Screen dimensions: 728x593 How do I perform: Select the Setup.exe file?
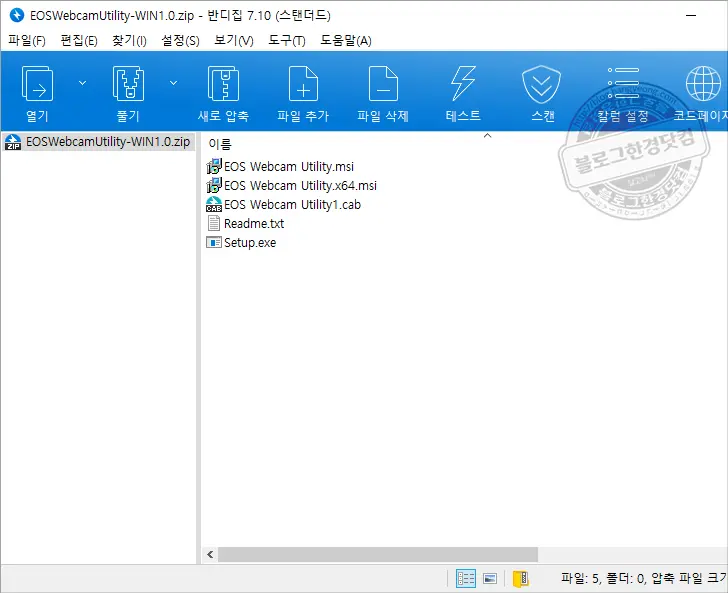pyautogui.click(x=241, y=242)
